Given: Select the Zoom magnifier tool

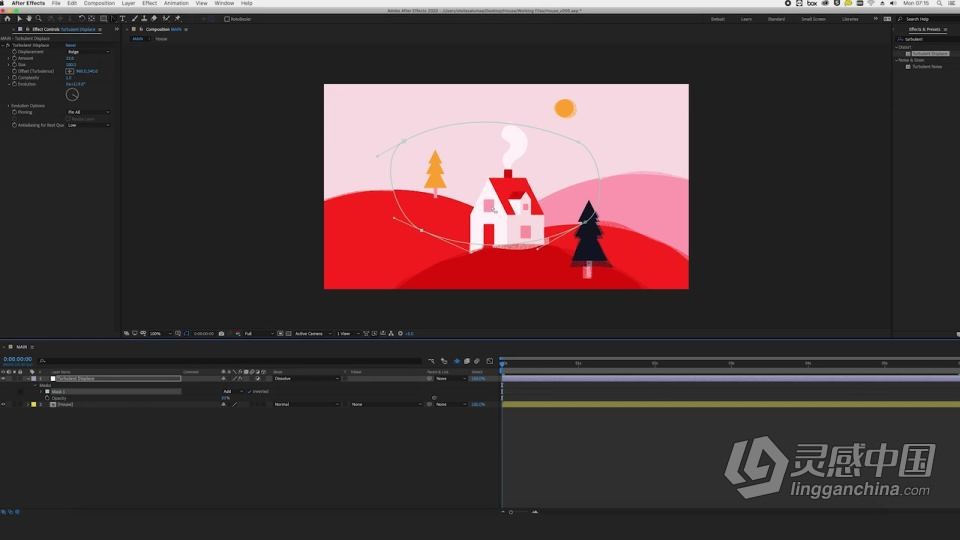Looking at the screenshot, I should 39,19.
